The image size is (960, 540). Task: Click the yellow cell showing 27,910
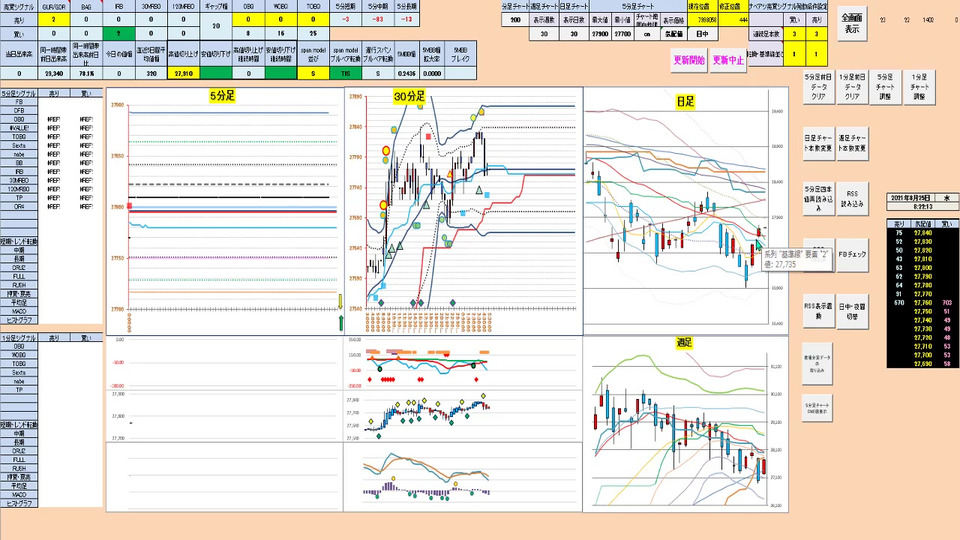click(184, 73)
